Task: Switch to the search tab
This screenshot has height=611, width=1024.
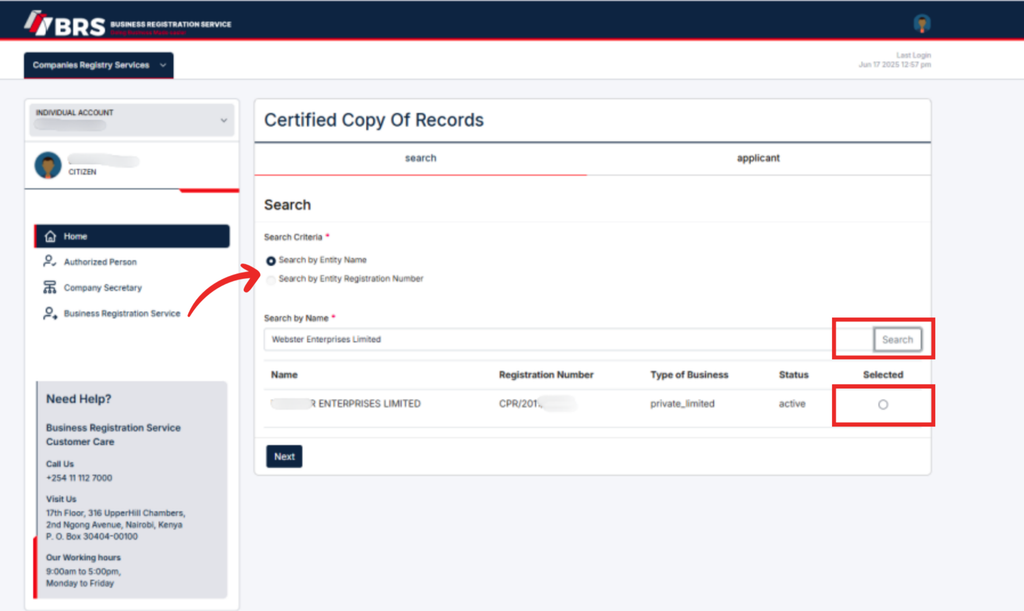Action: (421, 158)
